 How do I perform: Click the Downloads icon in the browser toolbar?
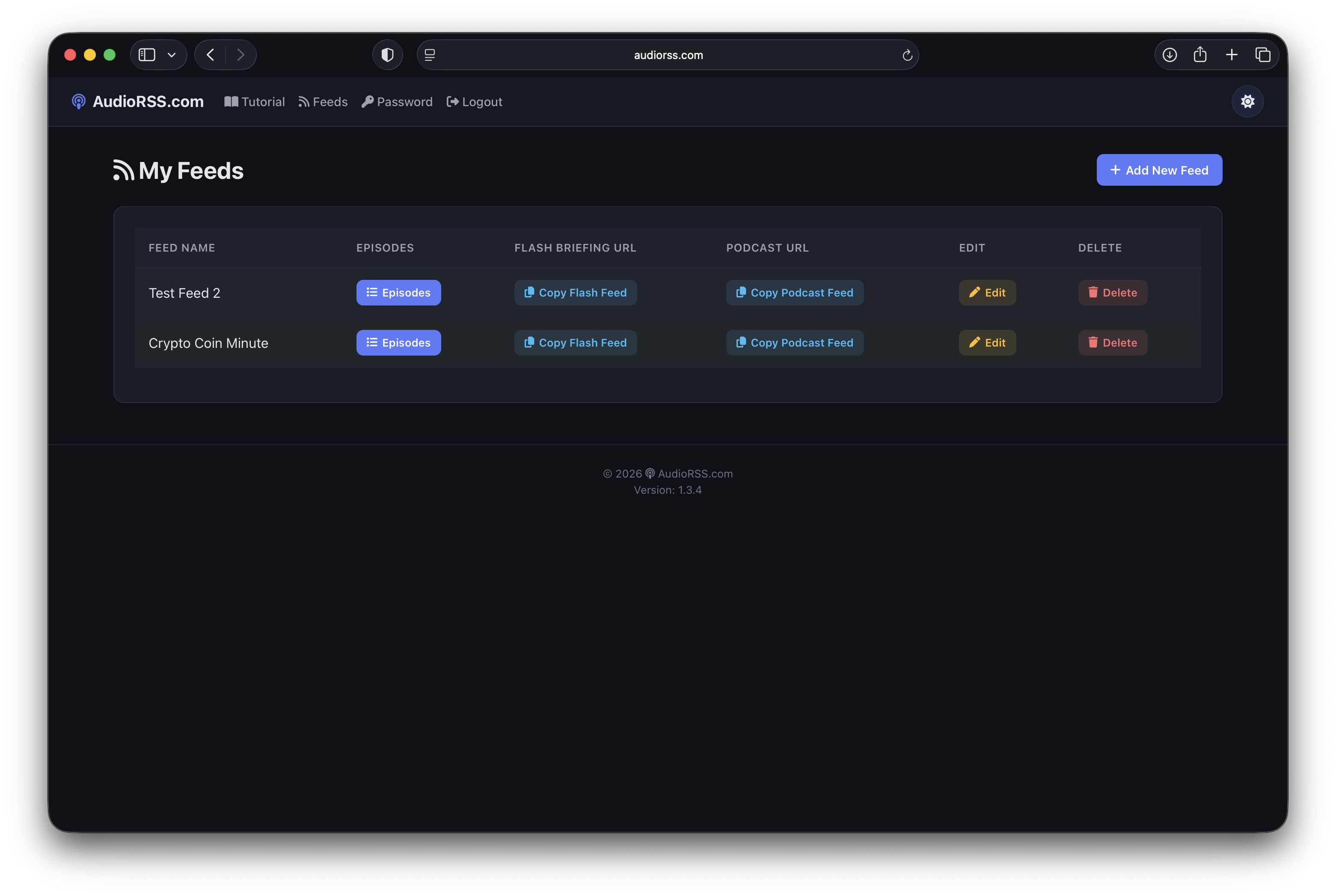click(1169, 54)
